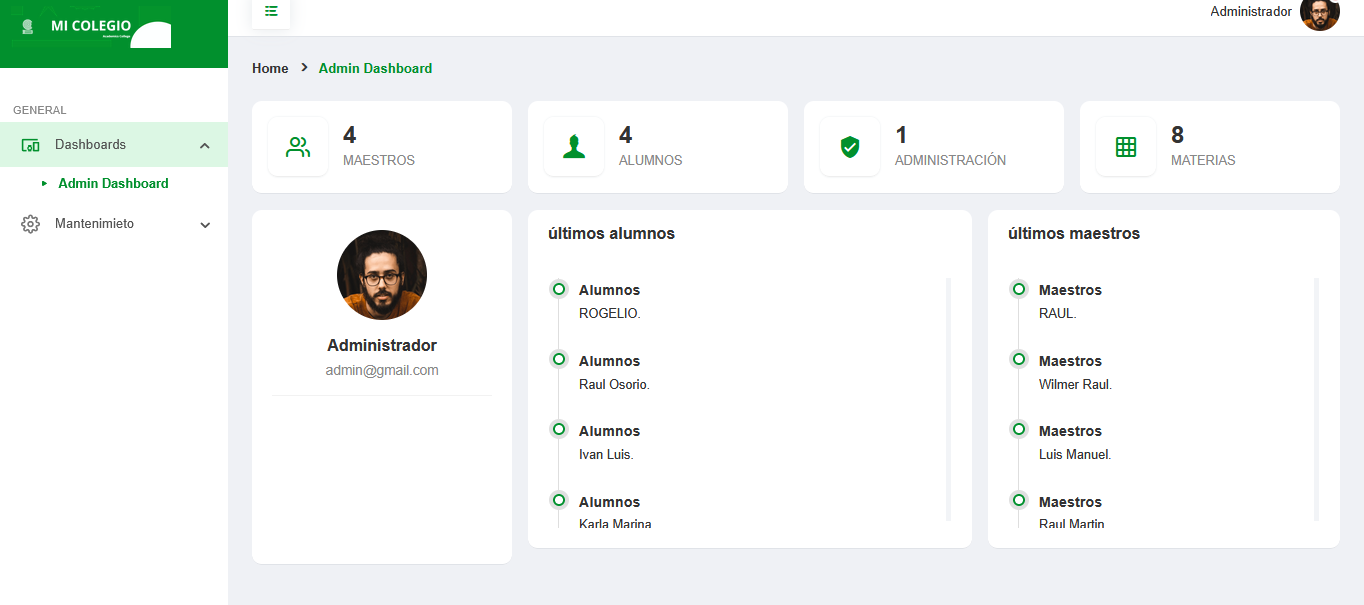Go to Home in the breadcrumb
The height and width of the screenshot is (605, 1364).
click(x=270, y=69)
